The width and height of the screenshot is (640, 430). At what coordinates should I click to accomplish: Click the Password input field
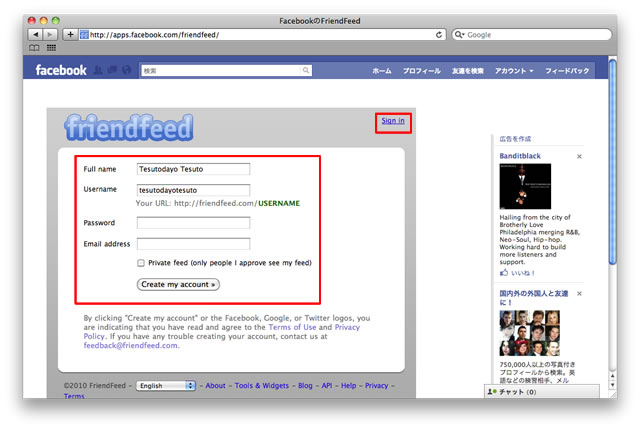[193, 223]
